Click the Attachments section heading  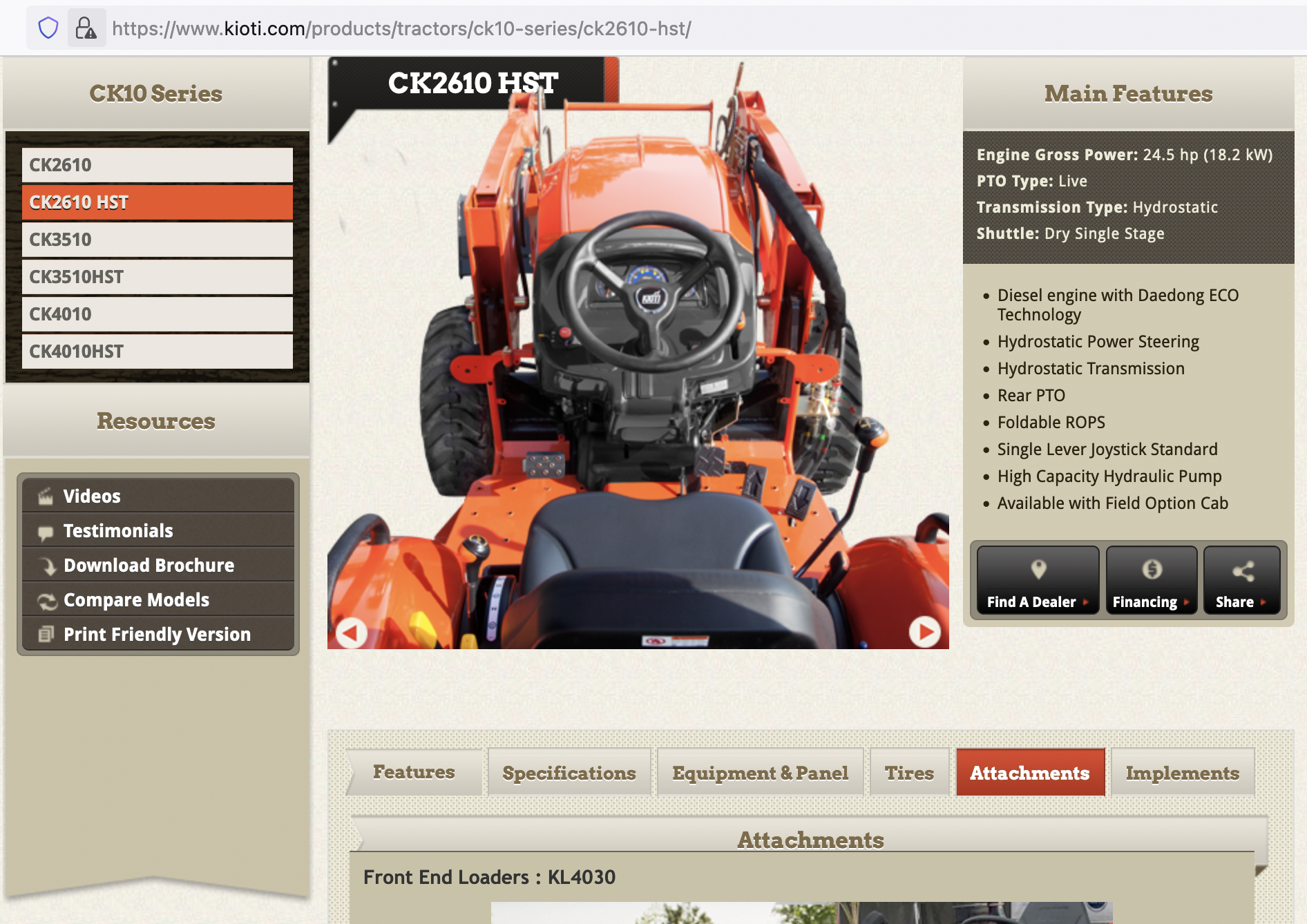pos(810,840)
